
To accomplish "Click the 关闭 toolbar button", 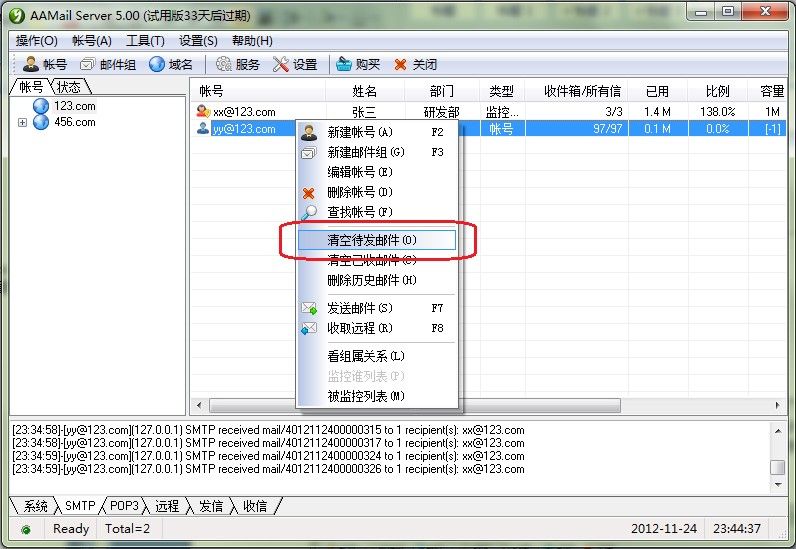I will 415,64.
